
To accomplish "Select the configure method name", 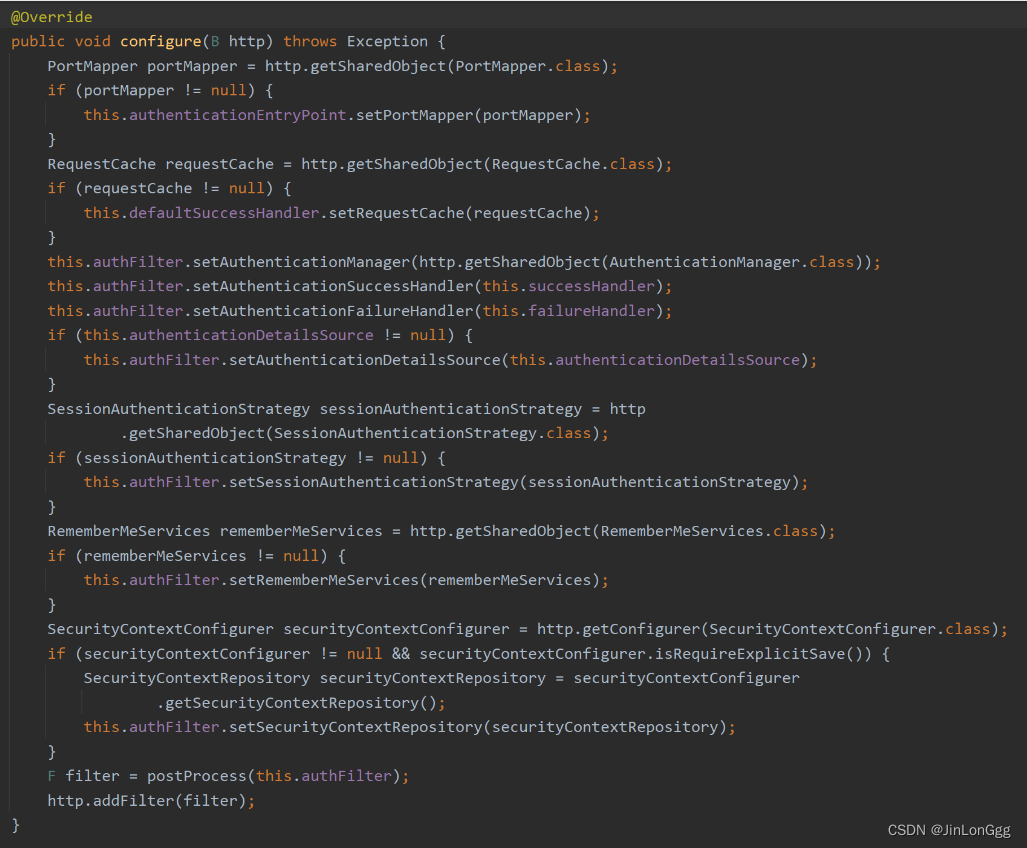I will [x=160, y=41].
